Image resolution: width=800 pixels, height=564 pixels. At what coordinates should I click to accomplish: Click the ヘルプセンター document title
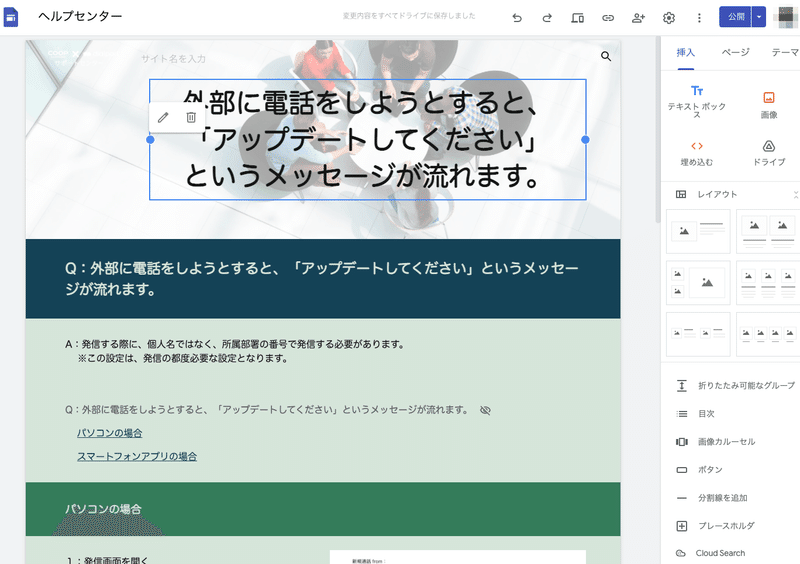click(x=80, y=16)
